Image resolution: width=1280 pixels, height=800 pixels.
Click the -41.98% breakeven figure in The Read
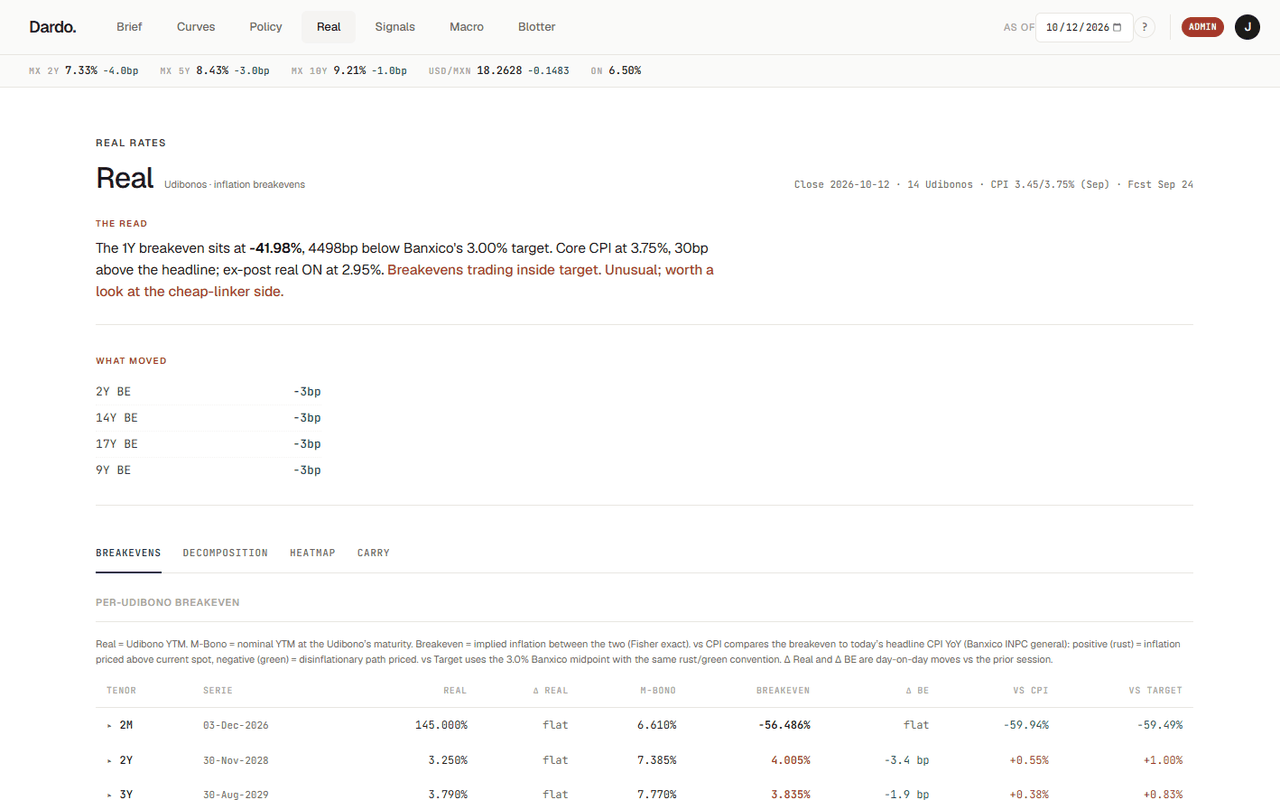[276, 248]
